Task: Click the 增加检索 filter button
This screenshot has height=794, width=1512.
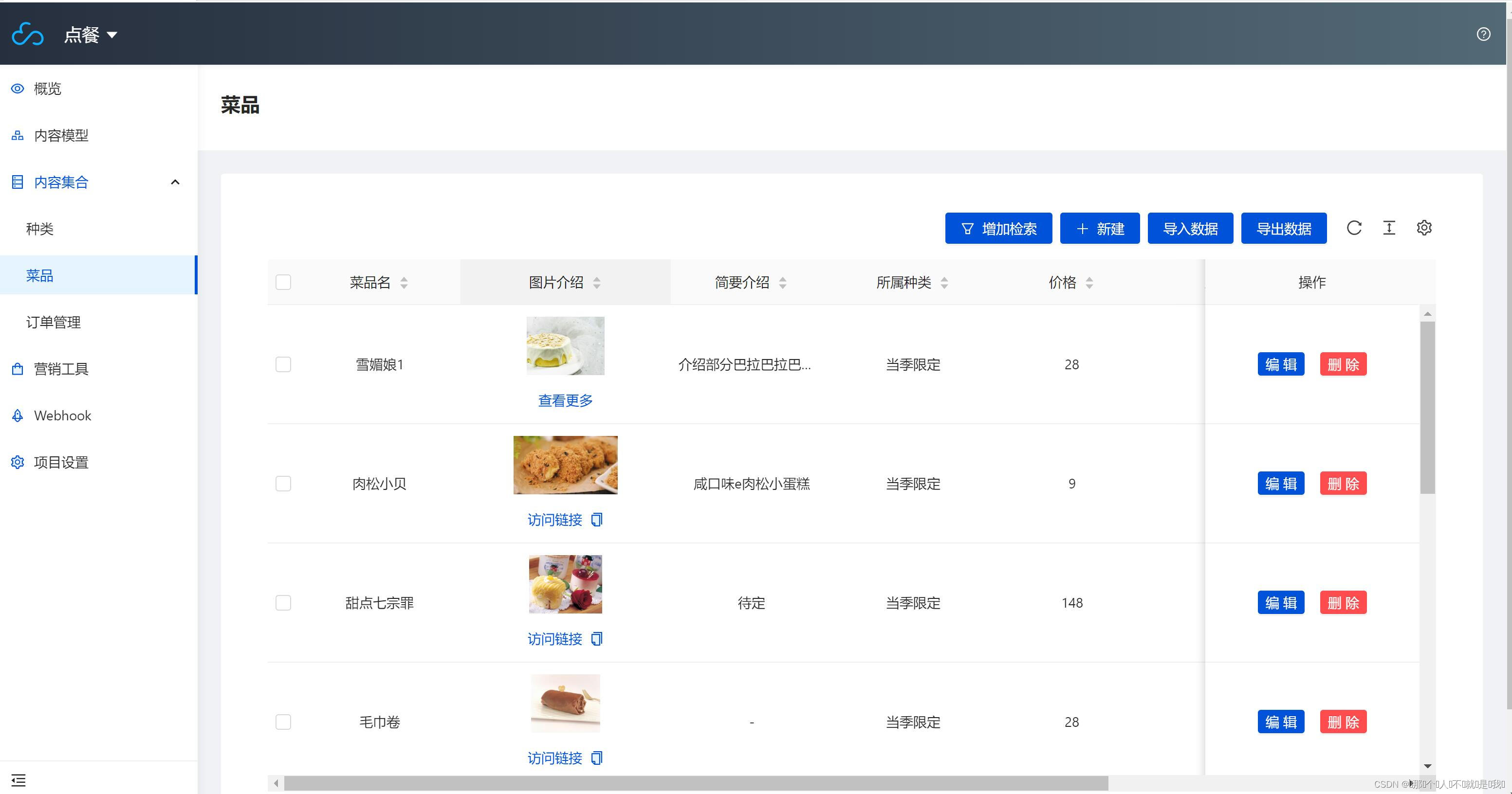Action: click(998, 228)
